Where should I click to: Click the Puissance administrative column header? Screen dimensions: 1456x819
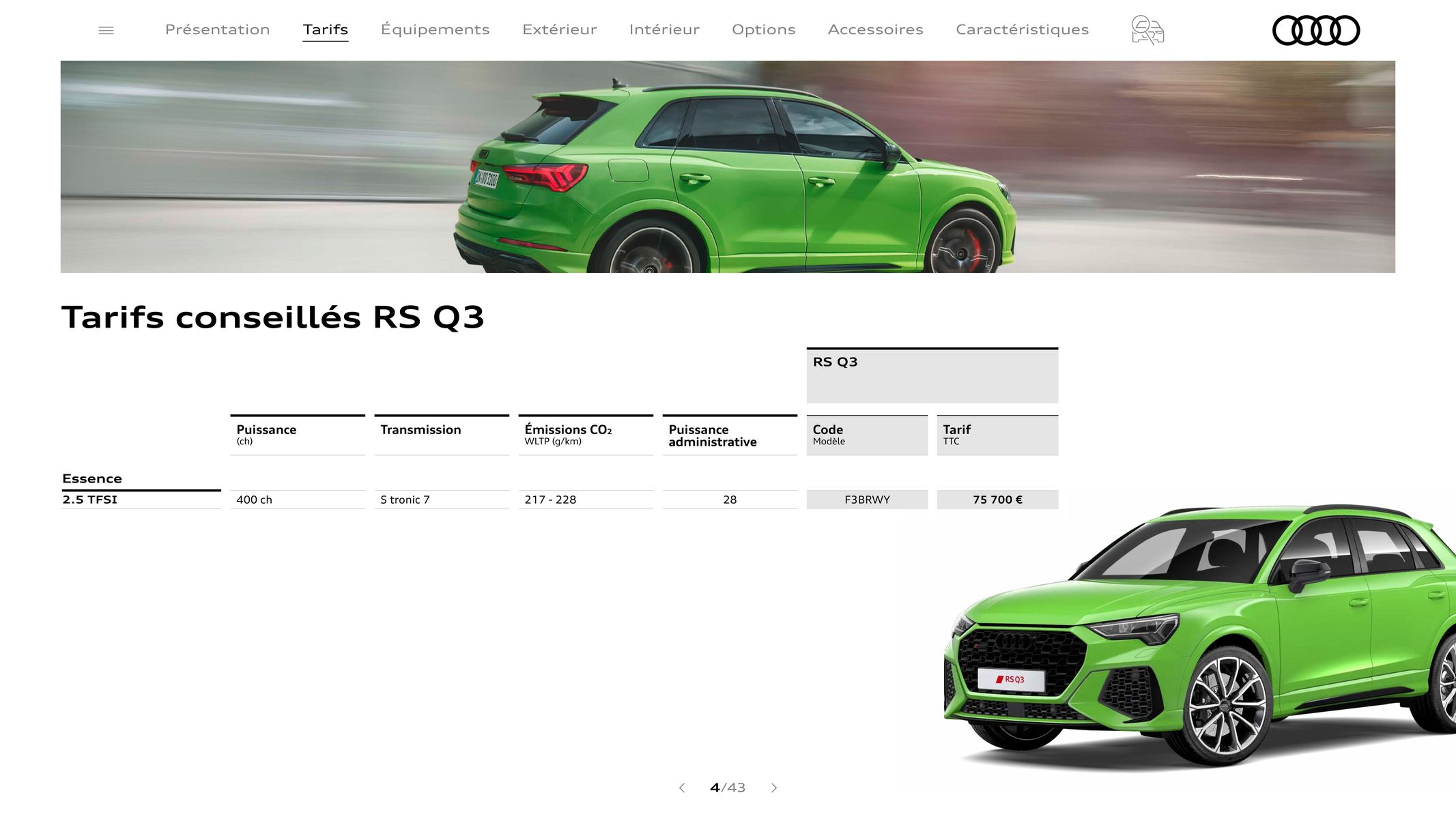click(x=730, y=435)
